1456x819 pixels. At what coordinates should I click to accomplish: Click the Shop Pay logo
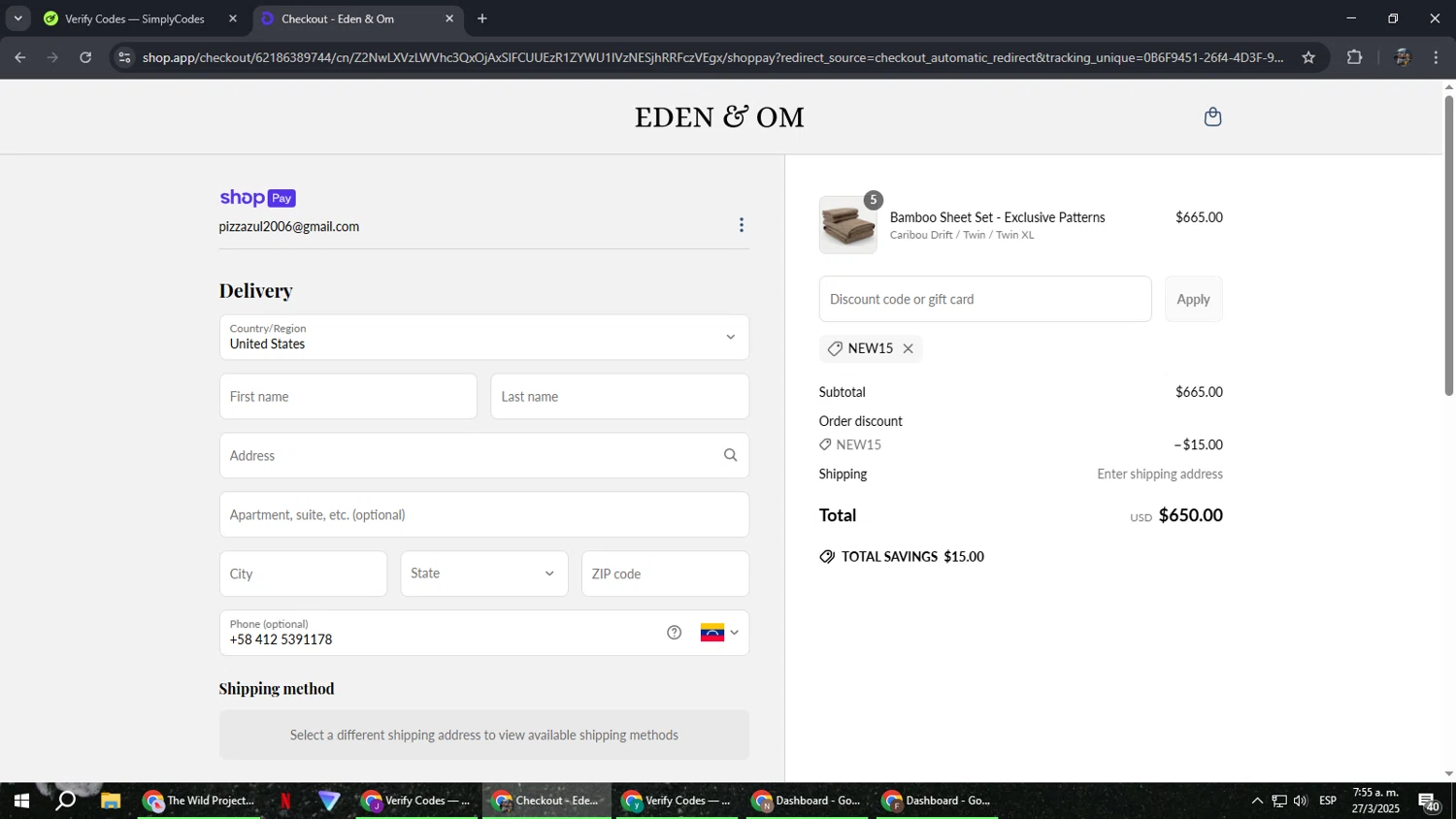click(x=257, y=198)
